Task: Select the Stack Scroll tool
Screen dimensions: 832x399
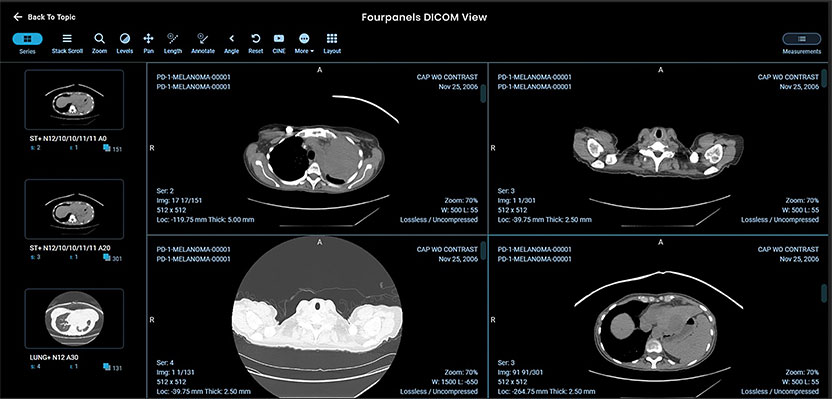Action: [67, 39]
